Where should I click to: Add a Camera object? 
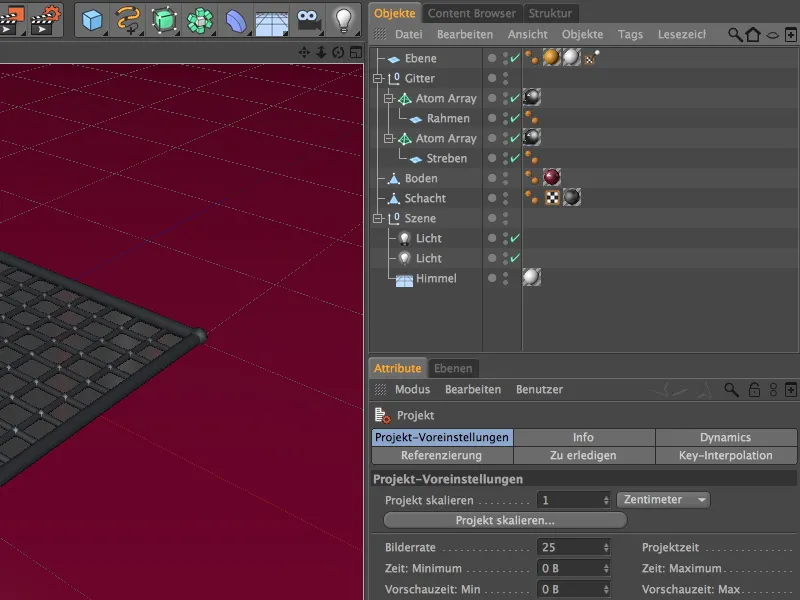click(x=308, y=20)
